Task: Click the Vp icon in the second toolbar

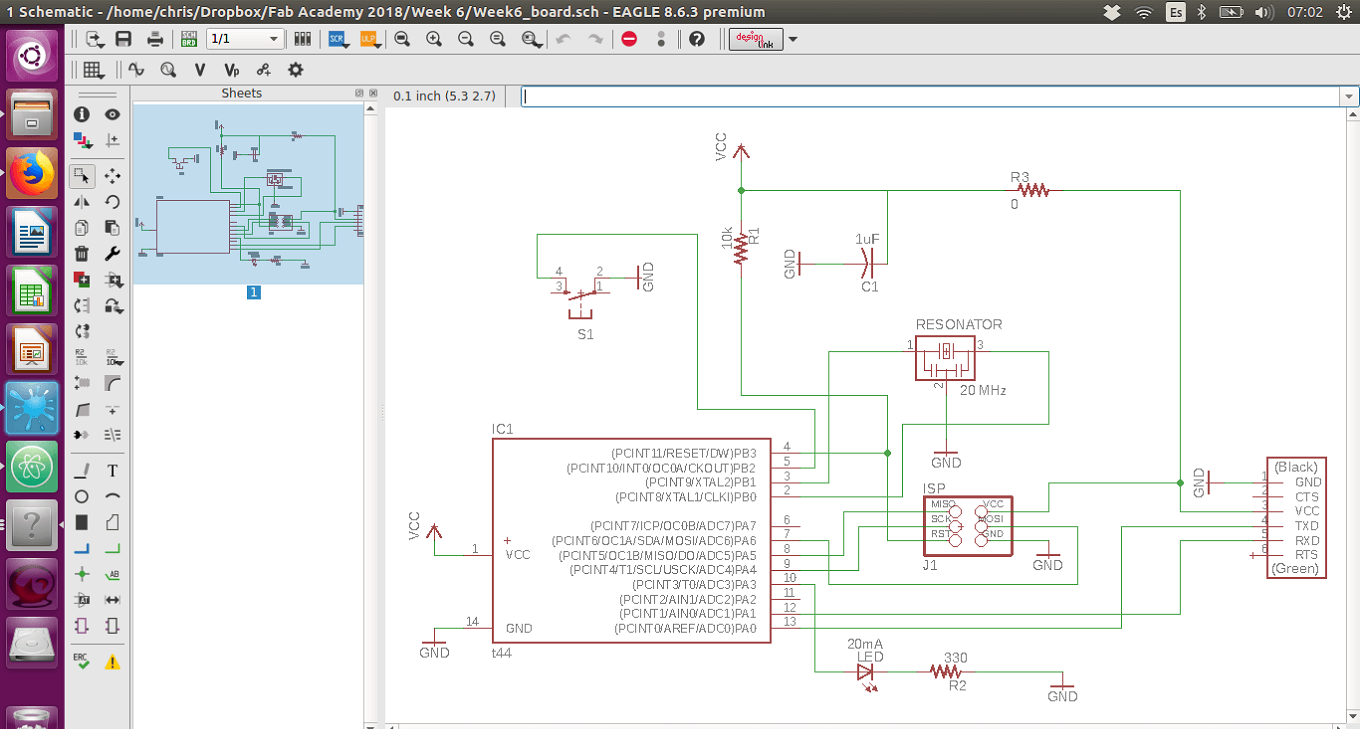Action: [232, 70]
